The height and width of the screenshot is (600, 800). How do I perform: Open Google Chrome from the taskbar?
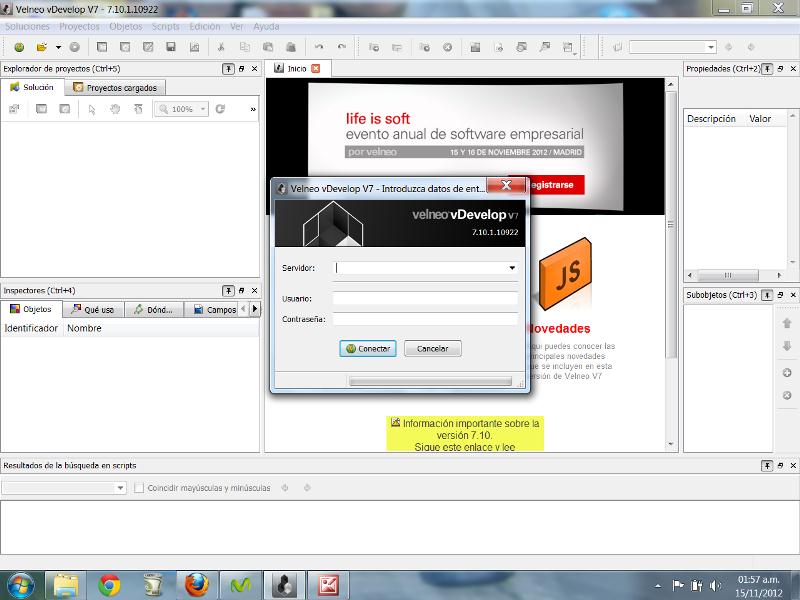[109, 585]
